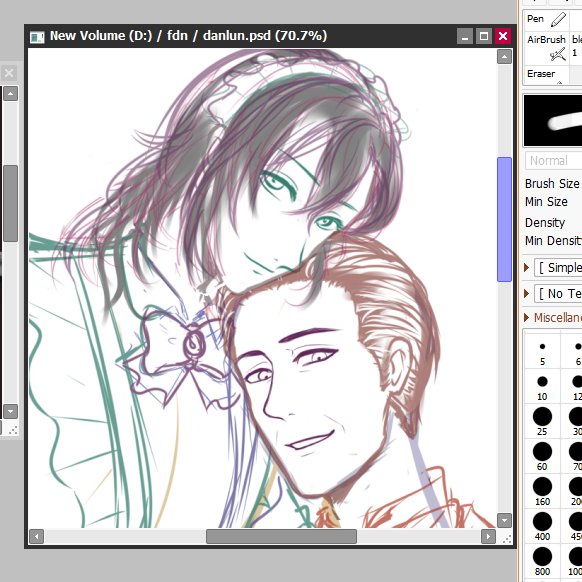Viewport: 582px width, 582px height.
Task: Click the brush stroke preview thumbnail
Action: pos(553,120)
